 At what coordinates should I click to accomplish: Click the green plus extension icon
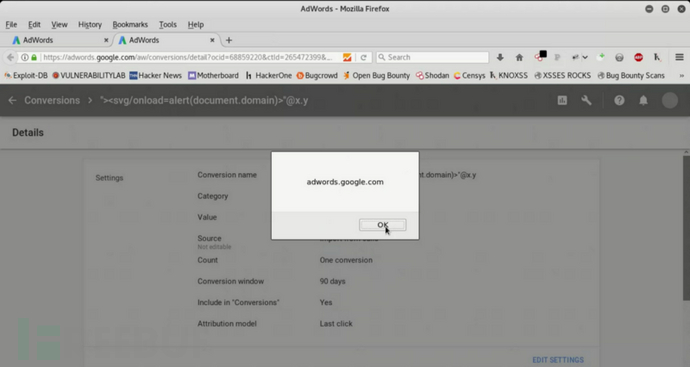600,57
